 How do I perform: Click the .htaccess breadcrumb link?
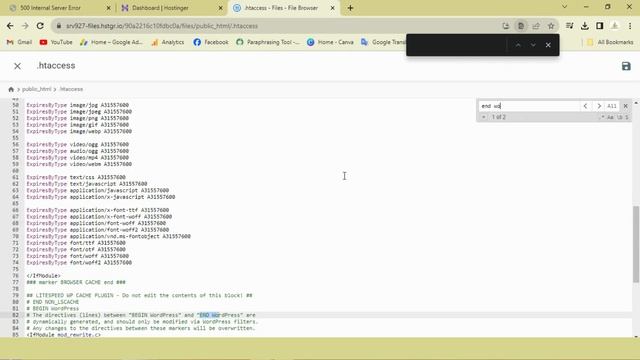pos(71,89)
